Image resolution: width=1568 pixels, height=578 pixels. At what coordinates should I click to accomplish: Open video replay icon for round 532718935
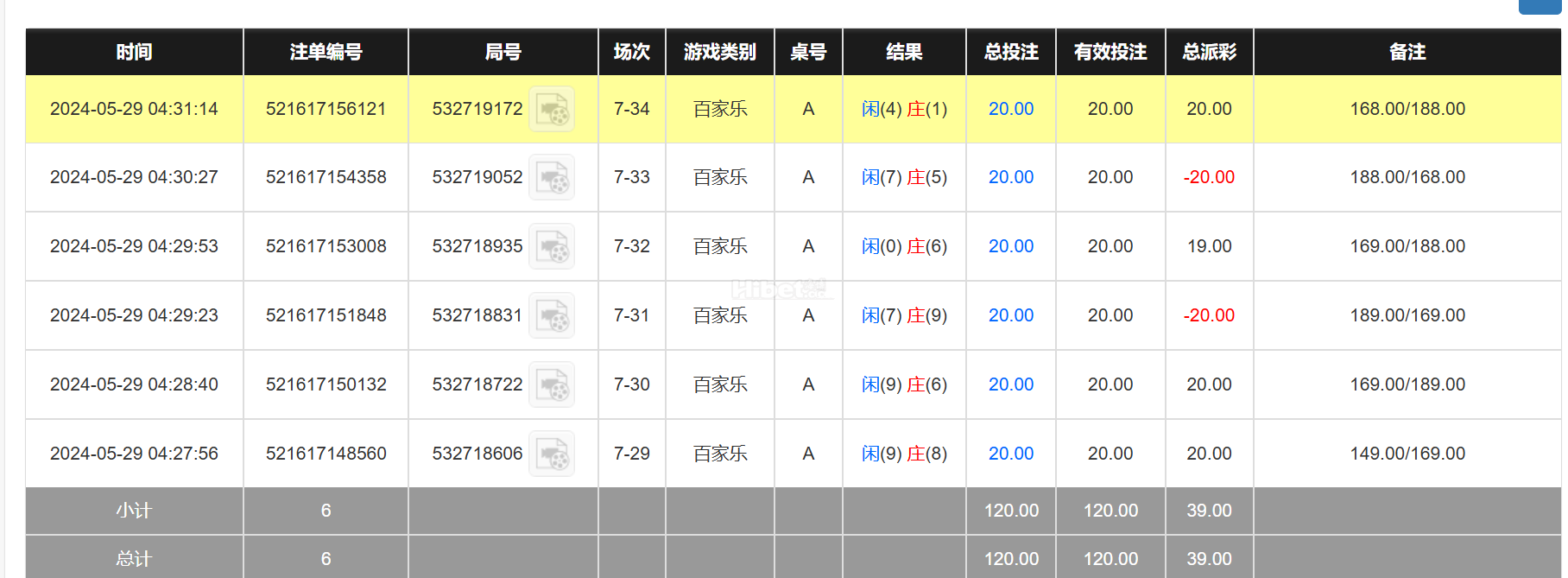coord(552,246)
